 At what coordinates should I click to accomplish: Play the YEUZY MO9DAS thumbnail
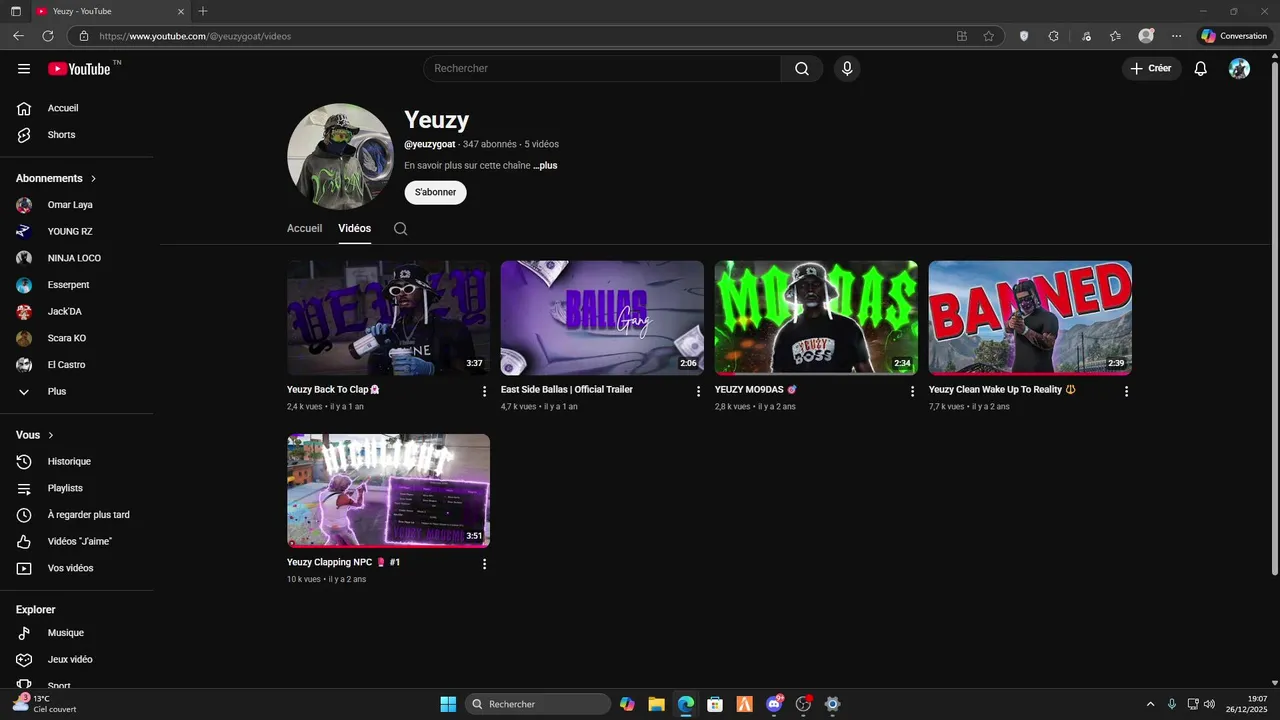pyautogui.click(x=816, y=318)
